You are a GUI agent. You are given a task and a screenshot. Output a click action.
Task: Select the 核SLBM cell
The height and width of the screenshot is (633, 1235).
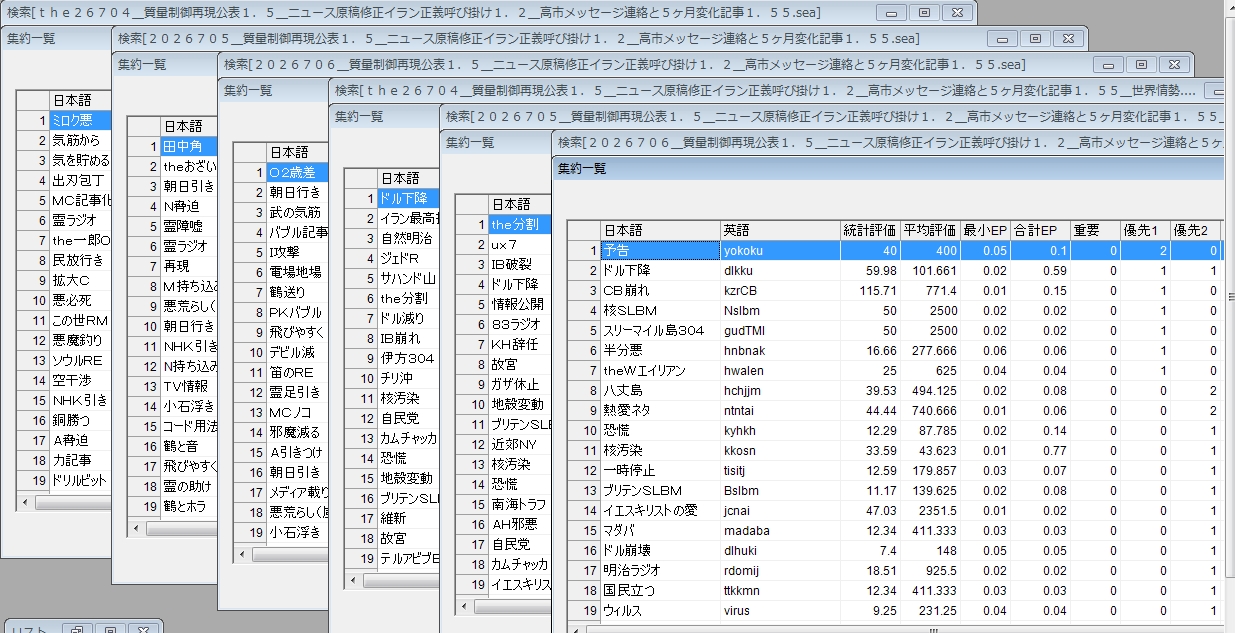[659, 310]
